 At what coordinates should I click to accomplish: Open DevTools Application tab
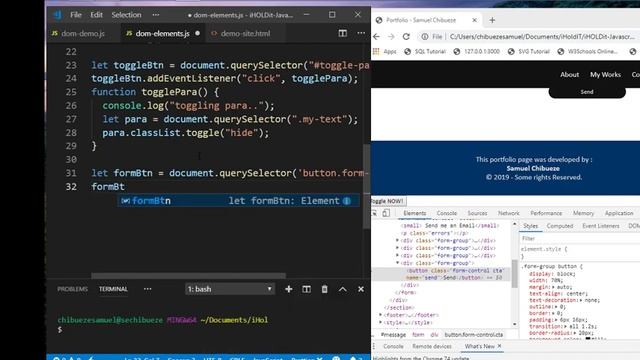[619, 213]
